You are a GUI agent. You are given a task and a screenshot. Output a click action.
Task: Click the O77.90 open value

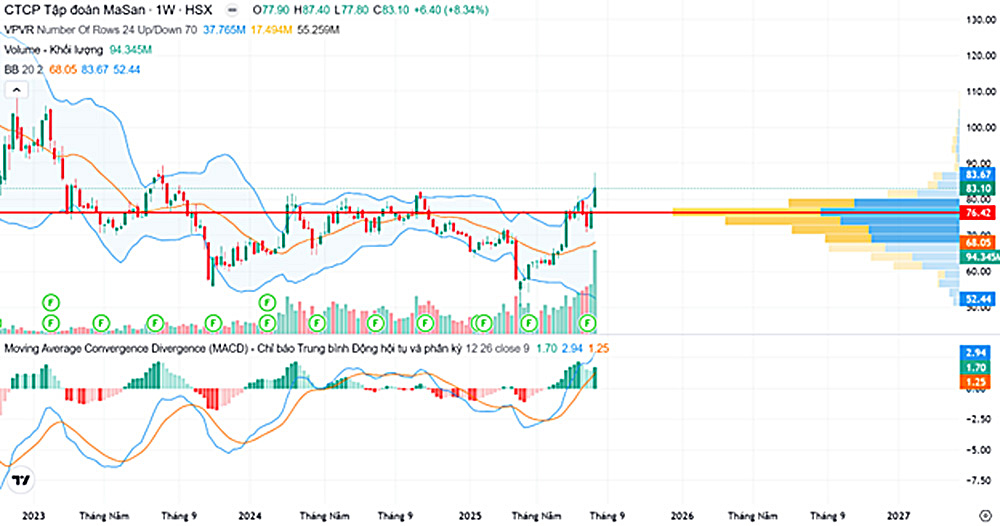coord(272,10)
